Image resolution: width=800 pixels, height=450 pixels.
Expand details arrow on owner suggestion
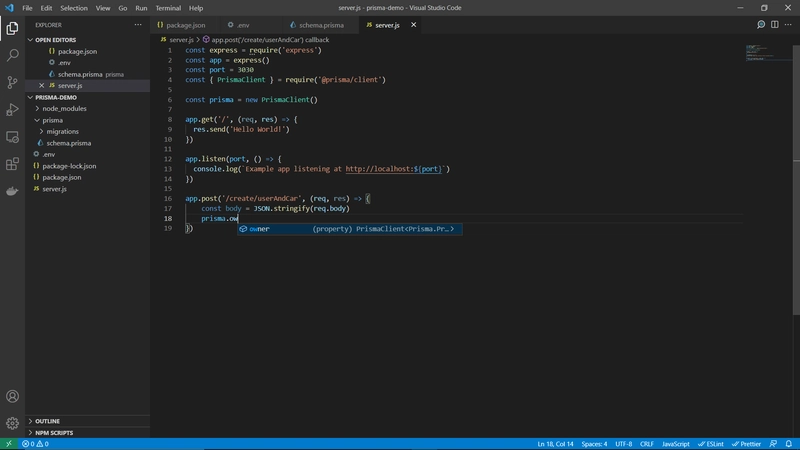[x=453, y=229]
